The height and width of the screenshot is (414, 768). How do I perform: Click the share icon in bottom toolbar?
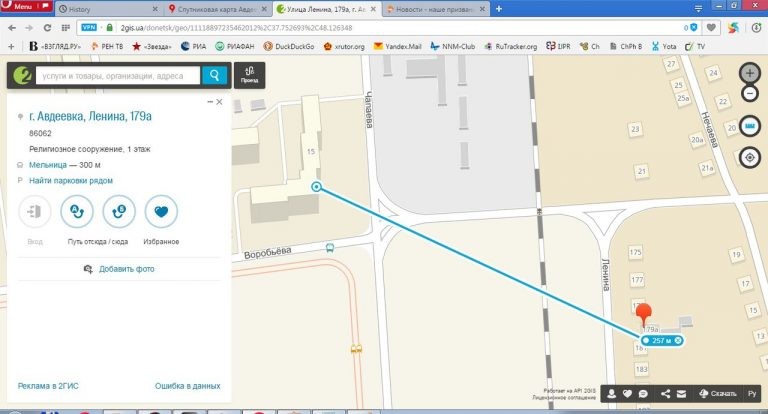tap(666, 393)
